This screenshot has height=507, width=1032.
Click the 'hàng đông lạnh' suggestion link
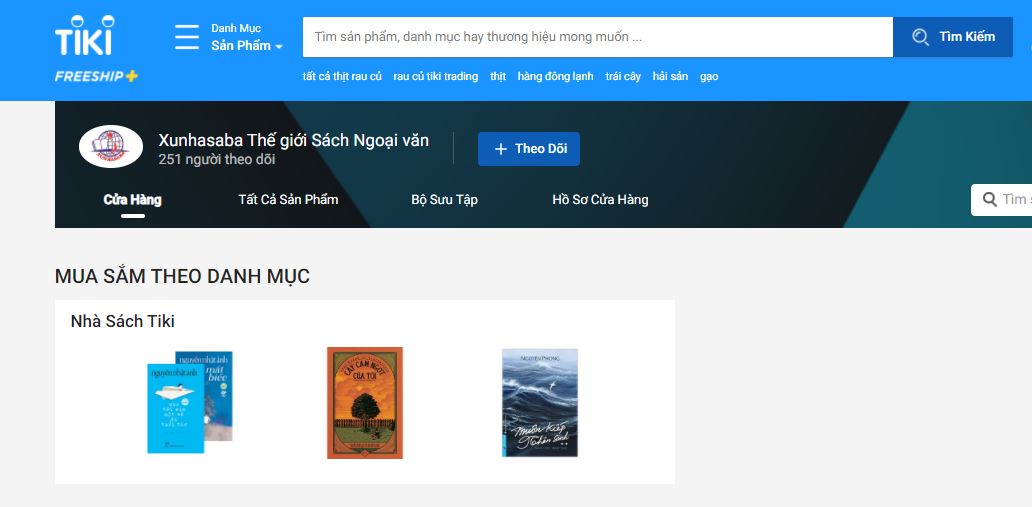tap(555, 77)
